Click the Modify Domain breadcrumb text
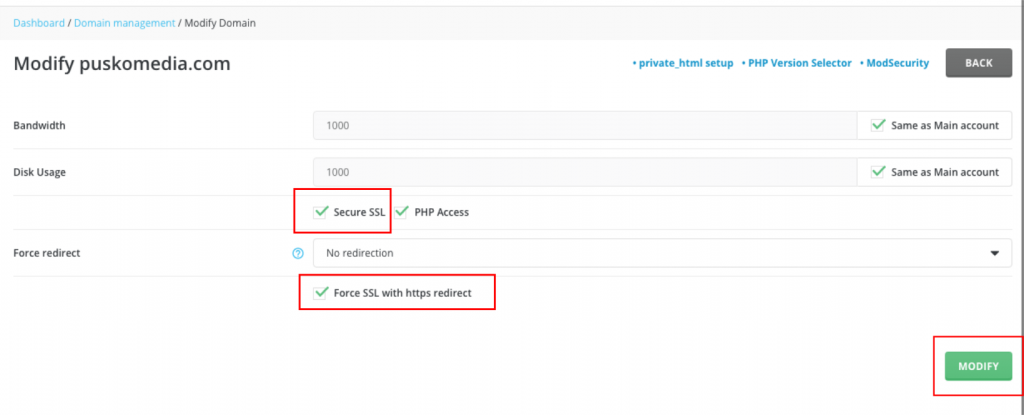Viewport: 1024px width, 415px height. (x=220, y=23)
